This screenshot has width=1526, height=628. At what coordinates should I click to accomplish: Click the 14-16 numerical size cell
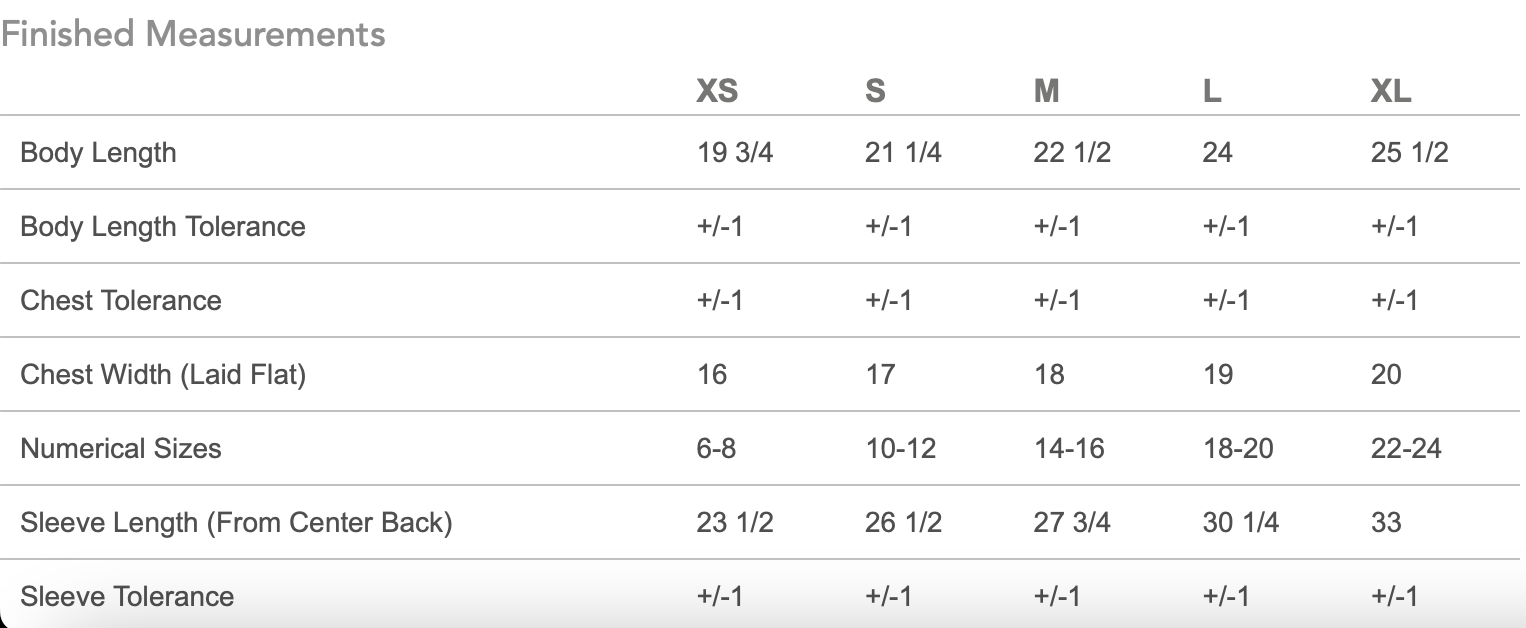(1069, 448)
